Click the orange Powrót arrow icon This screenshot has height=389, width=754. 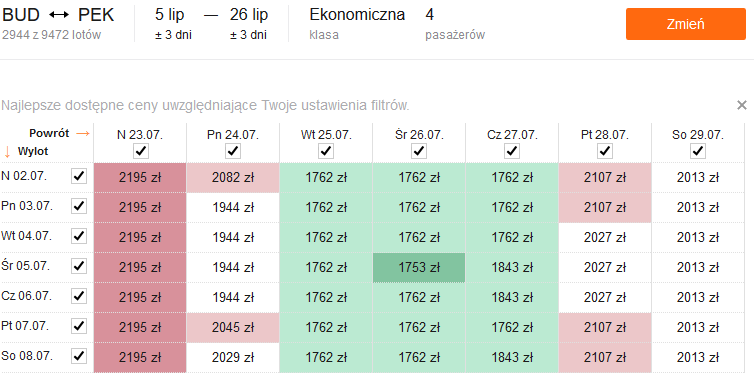point(83,133)
